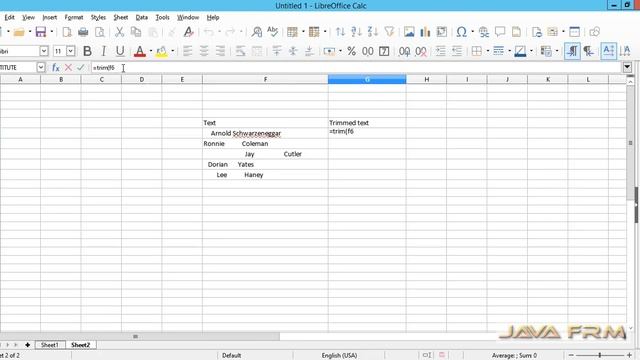
Task: Open the Format menu
Action: coord(74,18)
